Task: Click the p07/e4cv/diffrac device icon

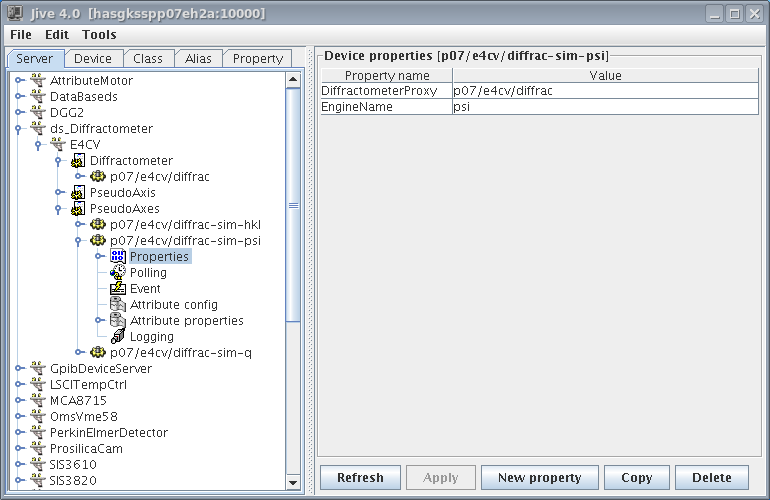Action: pyautogui.click(x=98, y=176)
